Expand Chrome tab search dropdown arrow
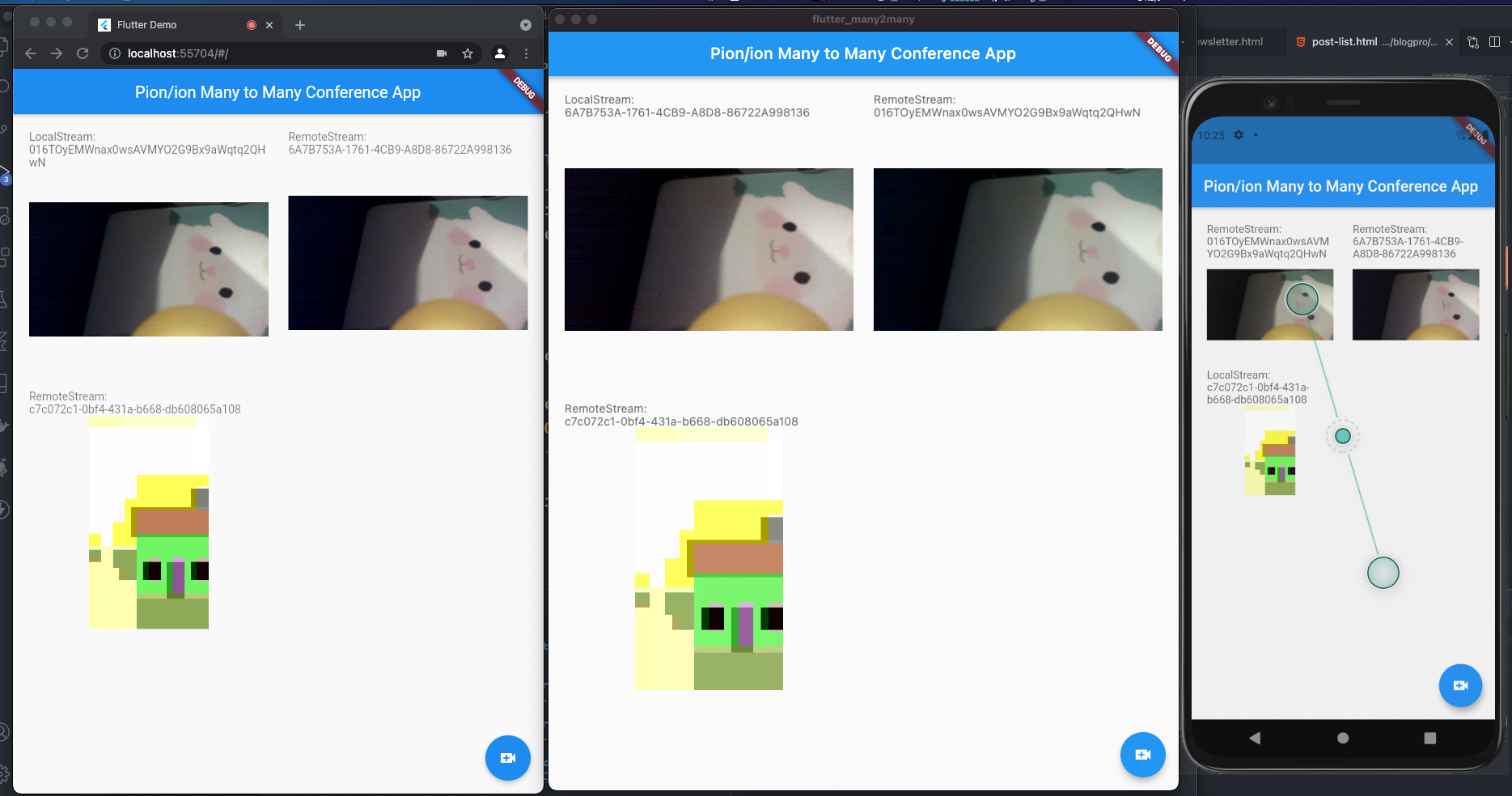 click(x=526, y=25)
